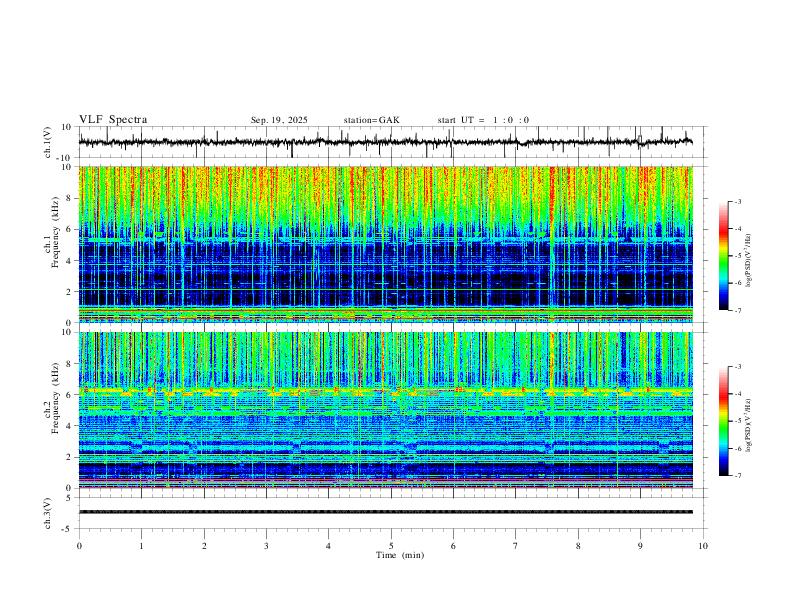Click the ch.1 spectrogram panel

click(385, 244)
